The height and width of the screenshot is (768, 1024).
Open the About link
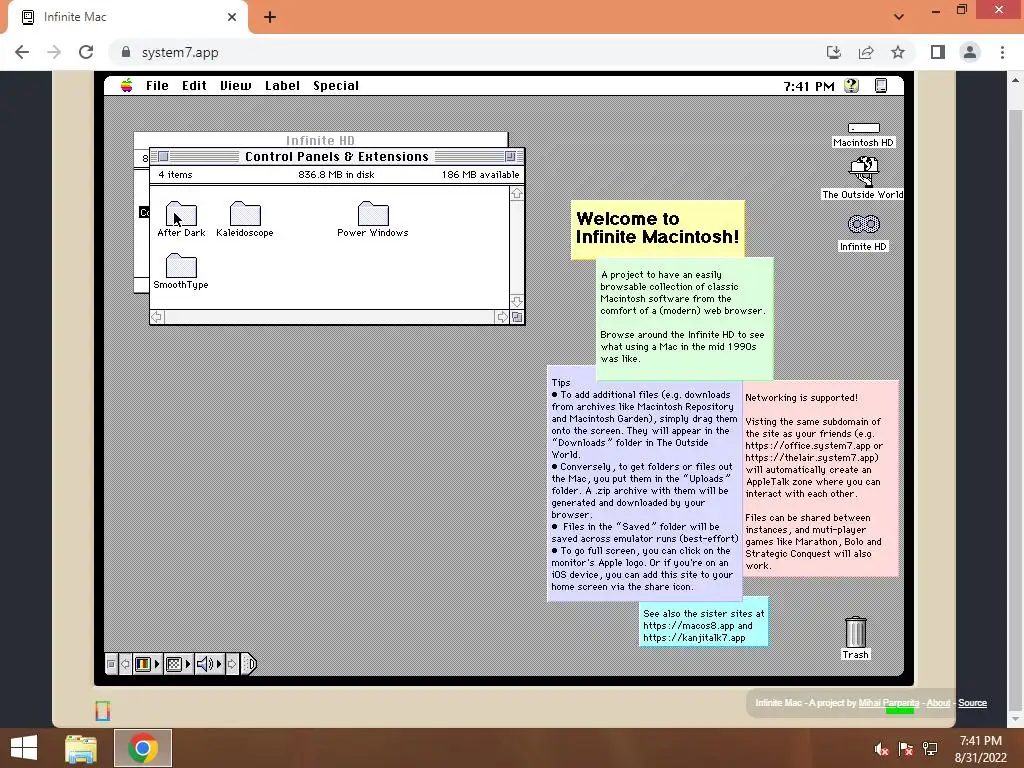coord(938,703)
